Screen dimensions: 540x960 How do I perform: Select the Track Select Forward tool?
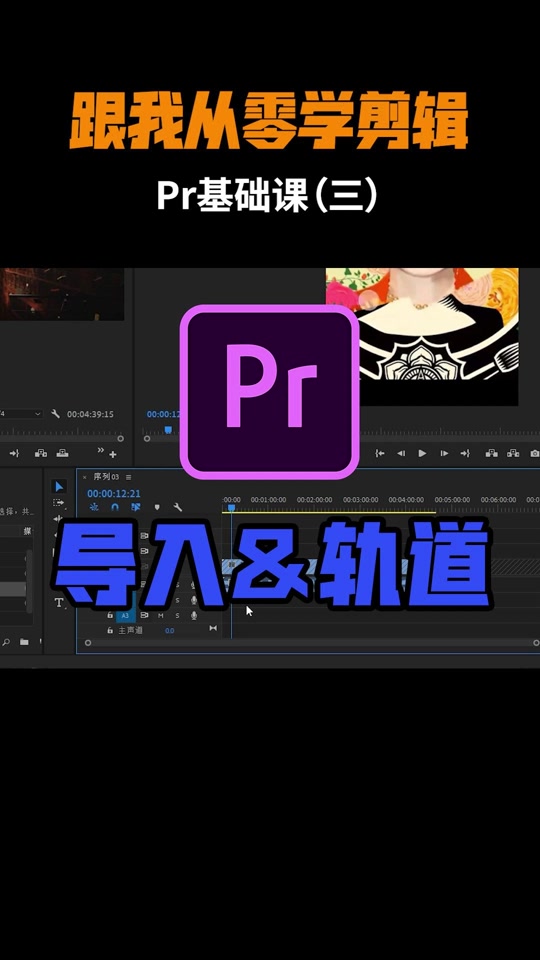(x=59, y=503)
